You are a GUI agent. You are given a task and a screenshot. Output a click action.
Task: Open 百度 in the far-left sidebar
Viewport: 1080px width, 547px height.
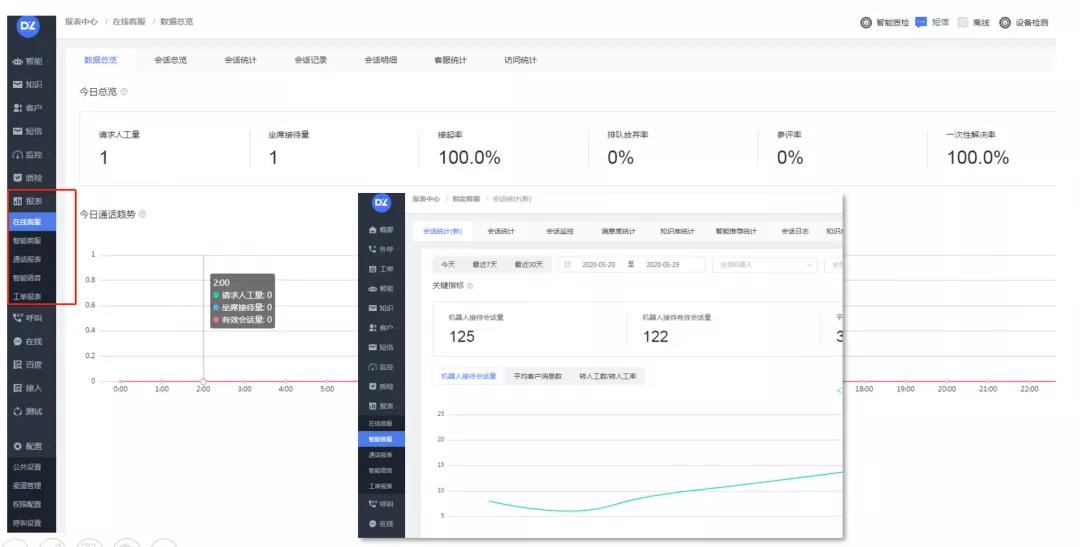tap(27, 364)
